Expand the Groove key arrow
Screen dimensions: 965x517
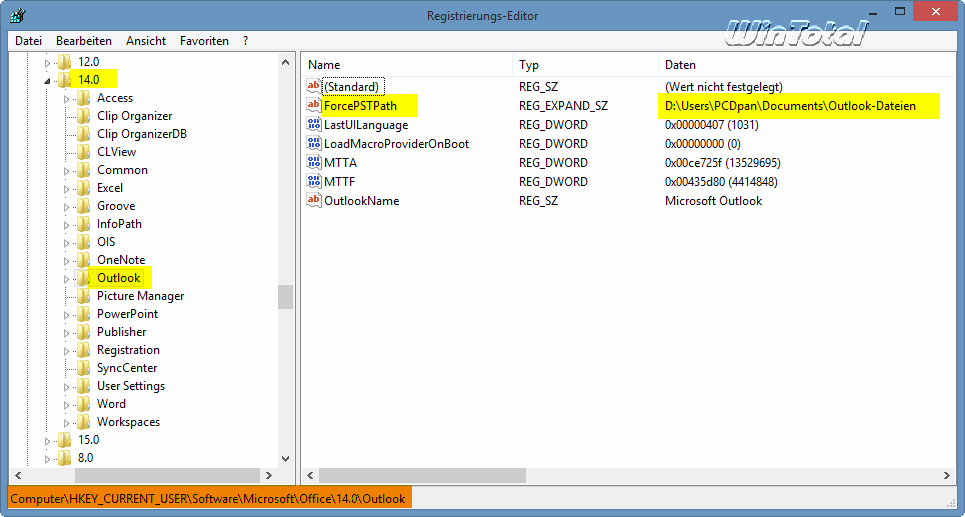coord(66,206)
